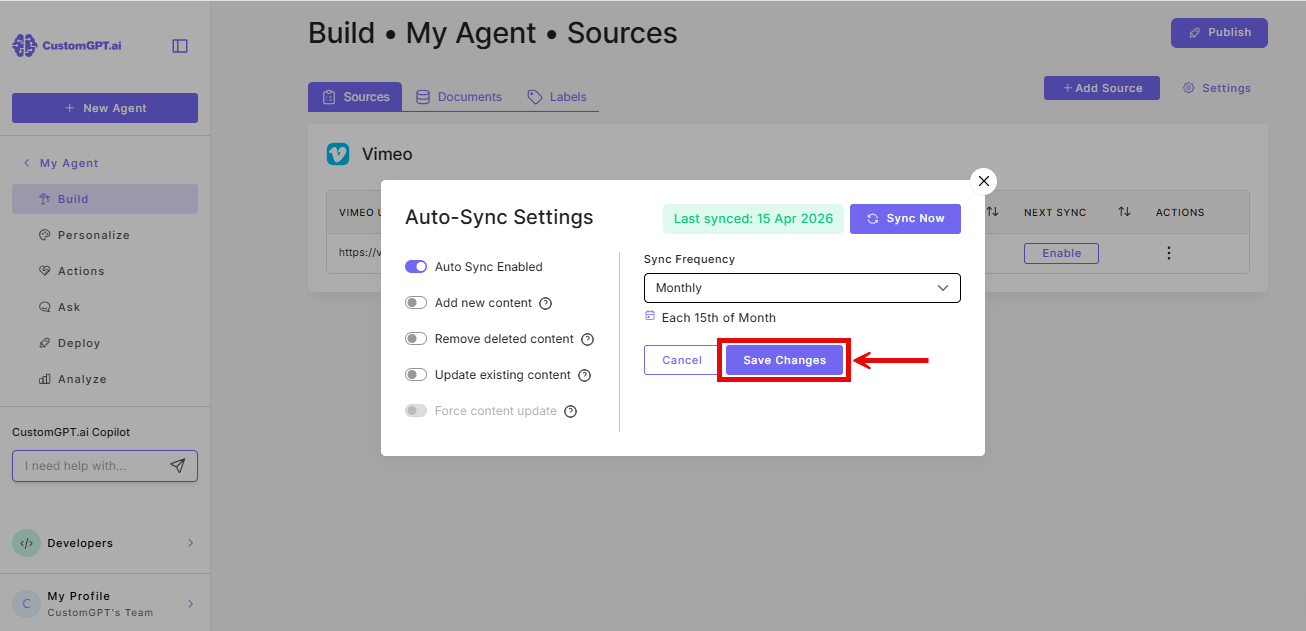Save the auto-sync changes
The width and height of the screenshot is (1306, 631).
[x=784, y=360]
